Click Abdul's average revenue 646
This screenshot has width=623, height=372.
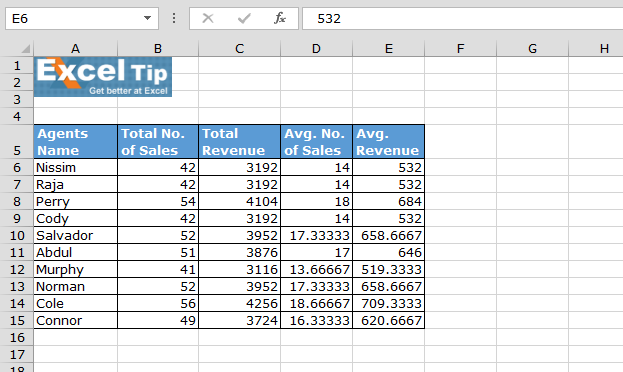point(389,252)
